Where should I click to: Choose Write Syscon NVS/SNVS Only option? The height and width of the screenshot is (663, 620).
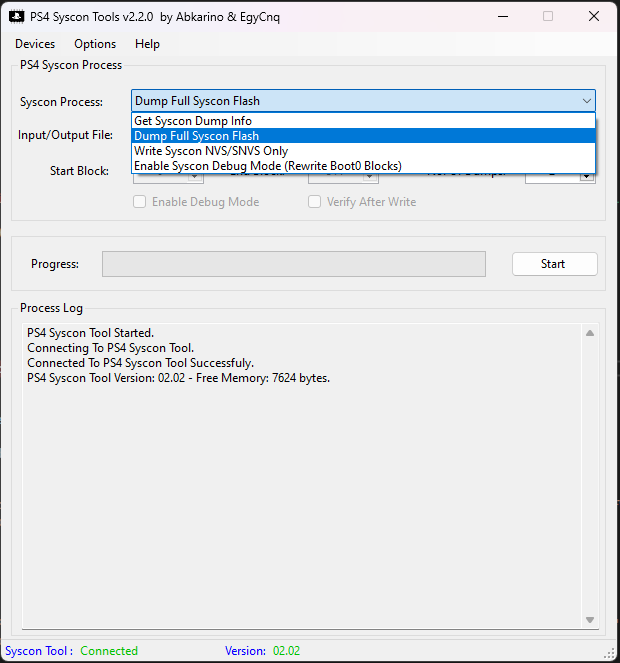pos(211,151)
